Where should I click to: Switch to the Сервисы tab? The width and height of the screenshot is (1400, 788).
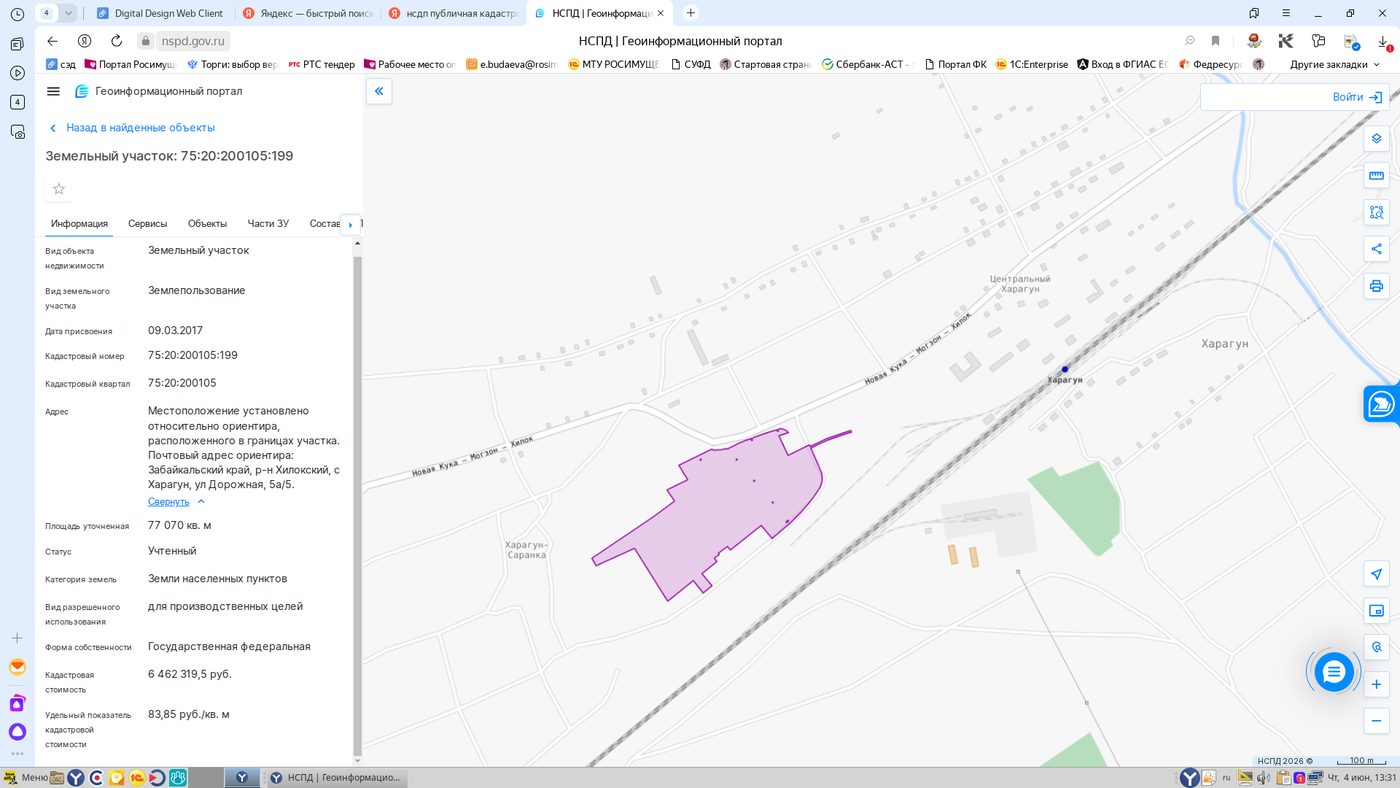(148, 223)
